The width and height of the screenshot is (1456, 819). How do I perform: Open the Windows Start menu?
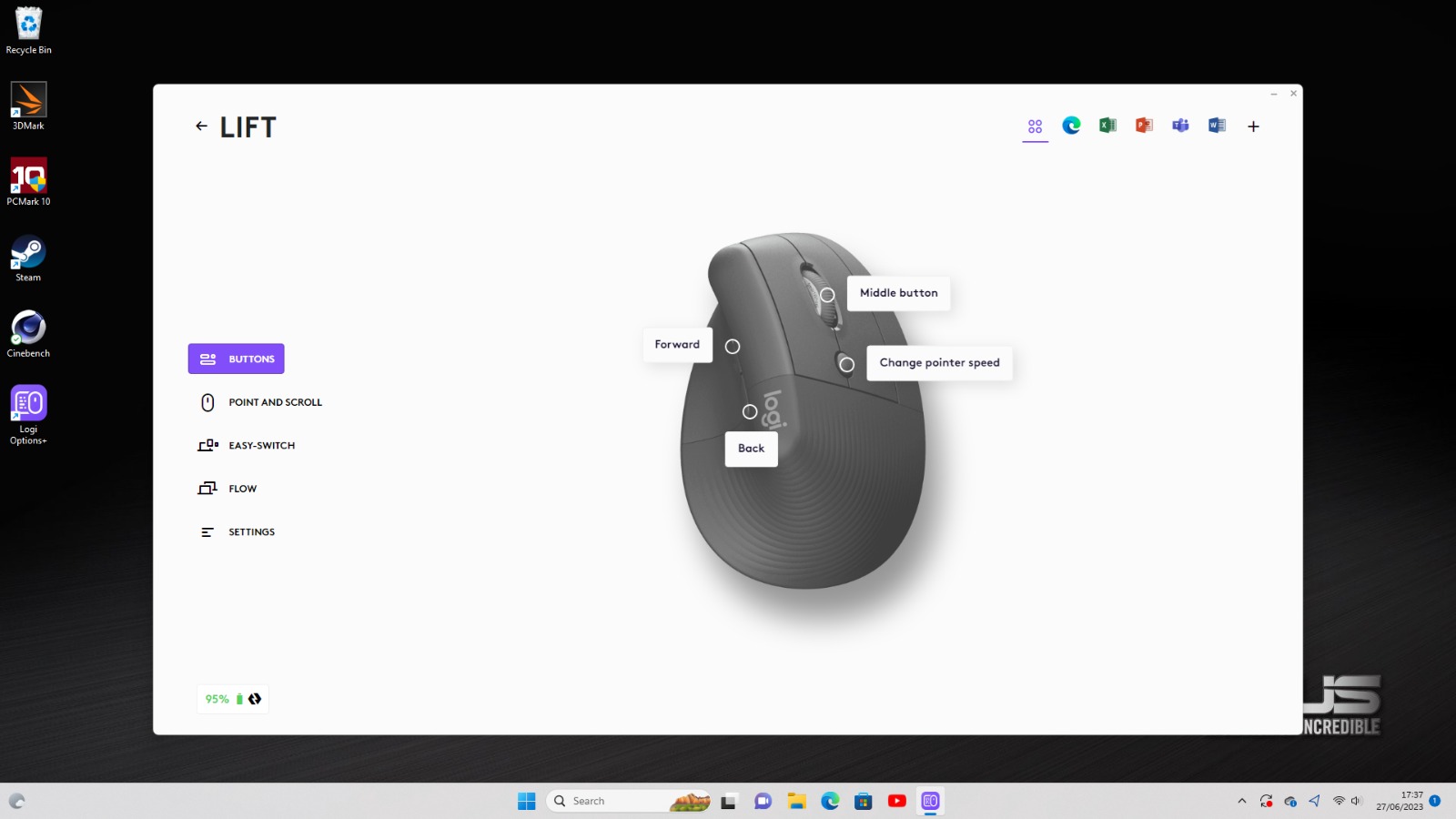pyautogui.click(x=527, y=801)
